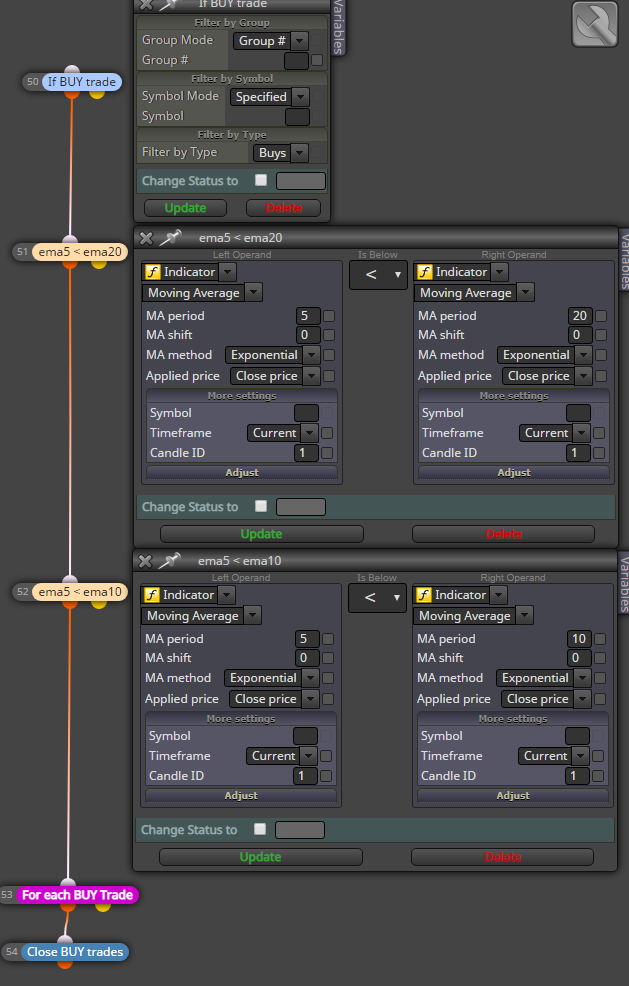Select node 50 If BUY trade block
This screenshot has width=629, height=986.
82,82
